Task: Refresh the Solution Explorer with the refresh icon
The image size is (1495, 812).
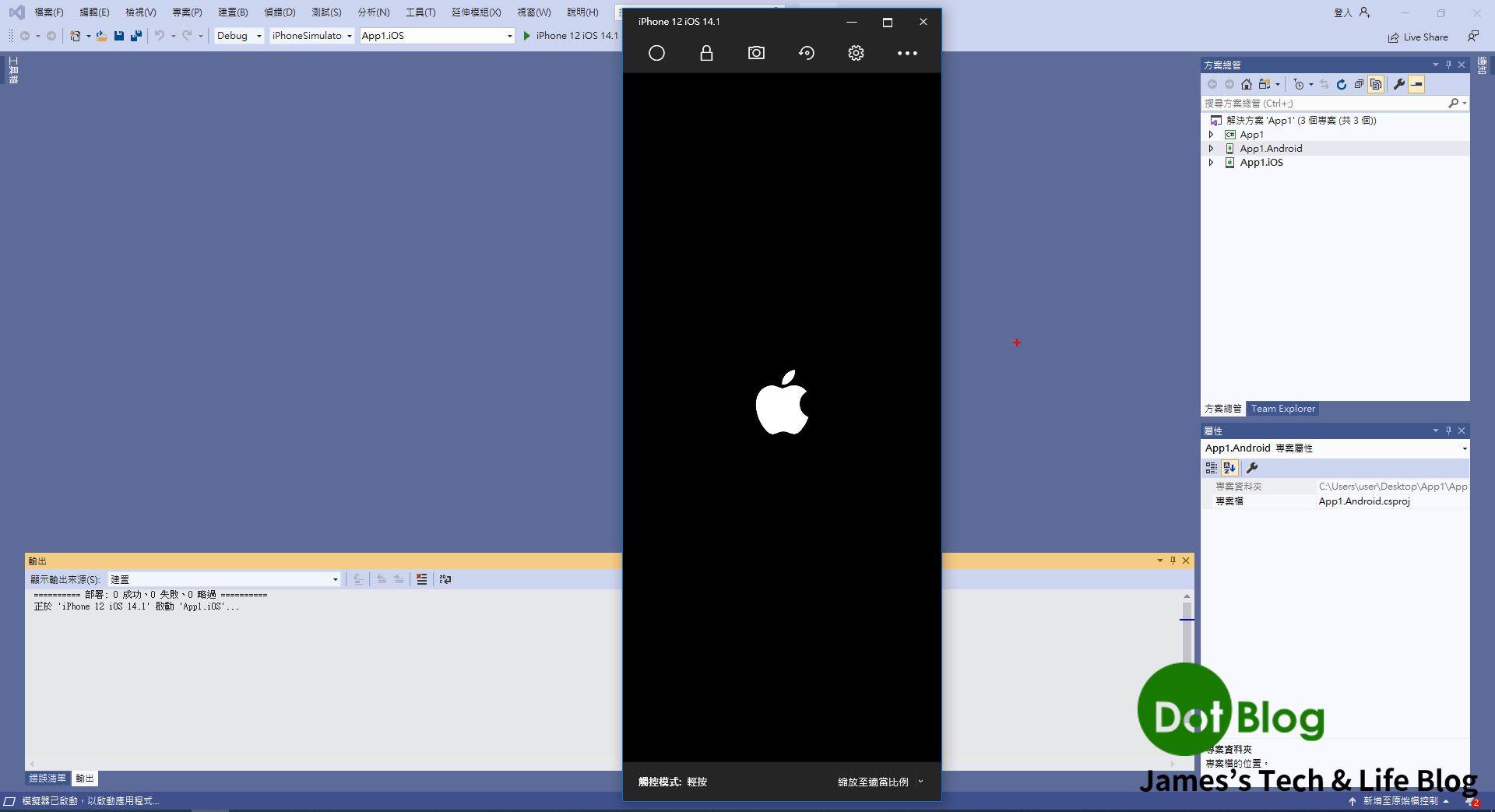Action: pos(1342,84)
